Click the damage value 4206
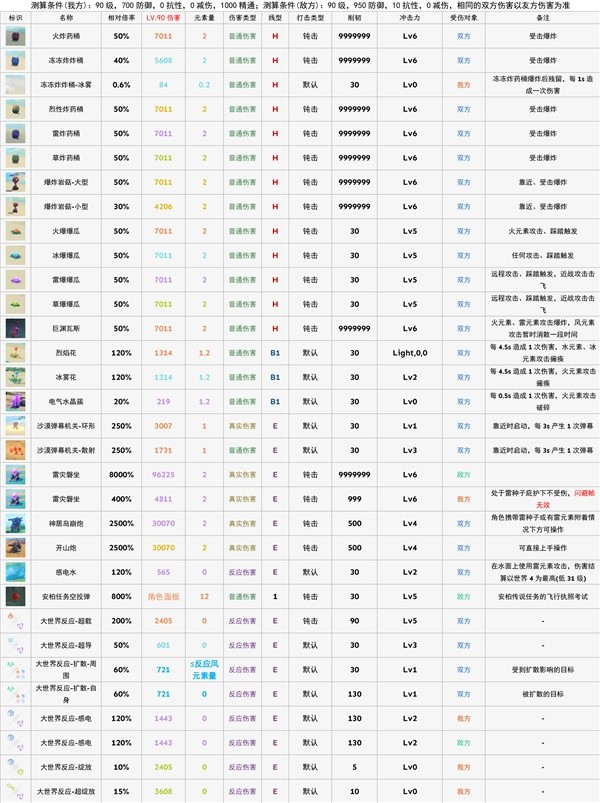Viewport: 600px width, 803px height. tap(163, 207)
